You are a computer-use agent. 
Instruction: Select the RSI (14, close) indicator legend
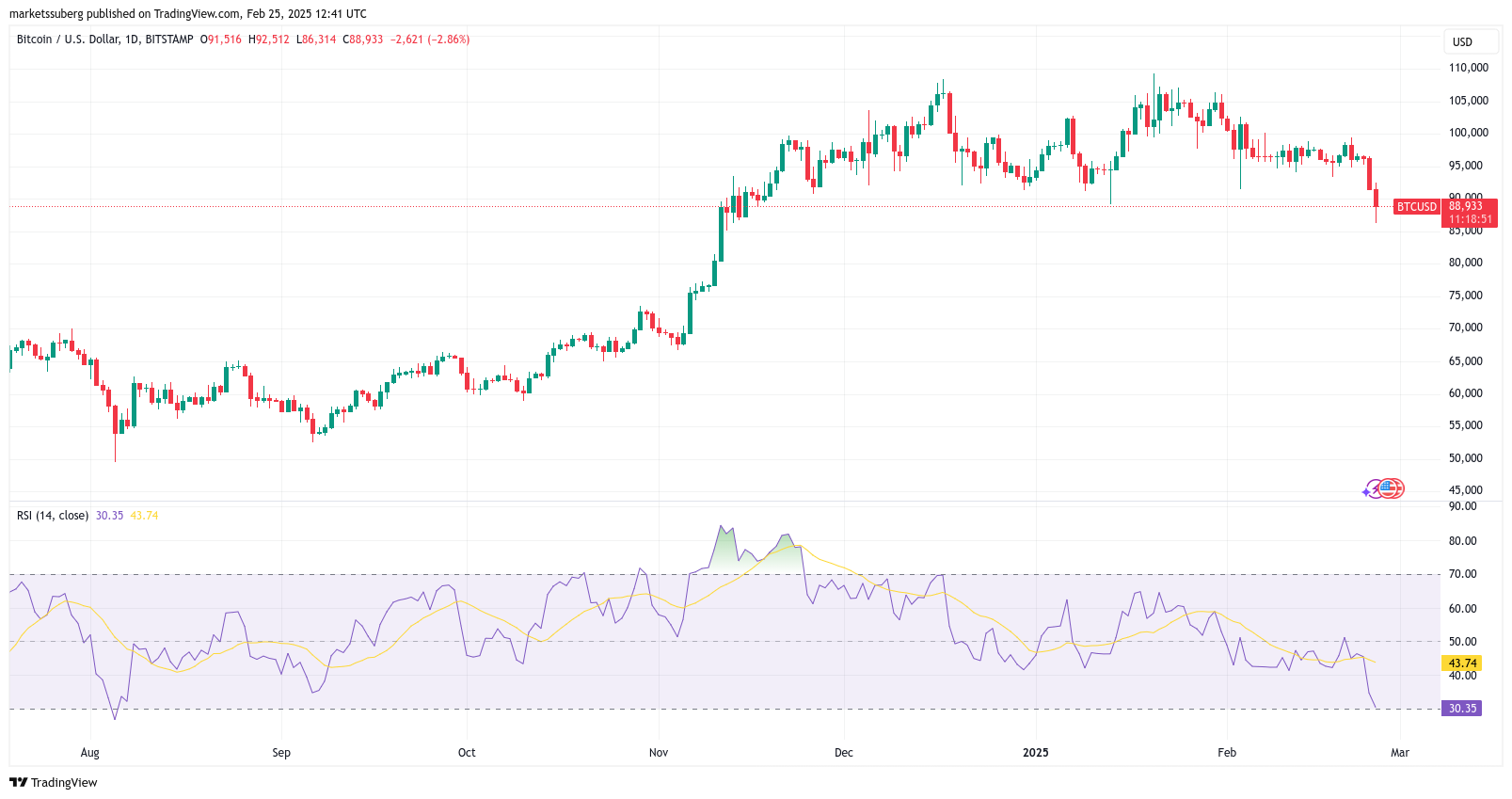coord(53,516)
